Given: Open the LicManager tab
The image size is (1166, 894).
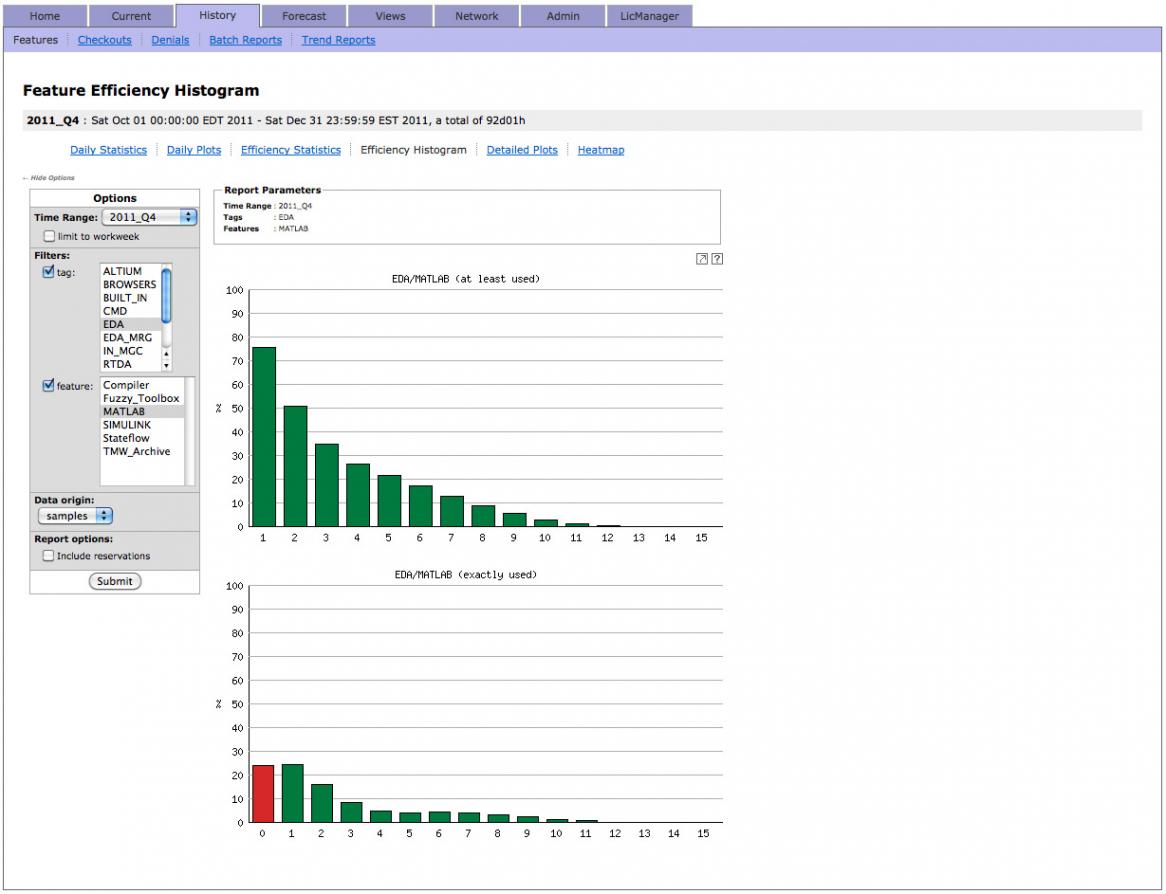Looking at the screenshot, I should (649, 16).
